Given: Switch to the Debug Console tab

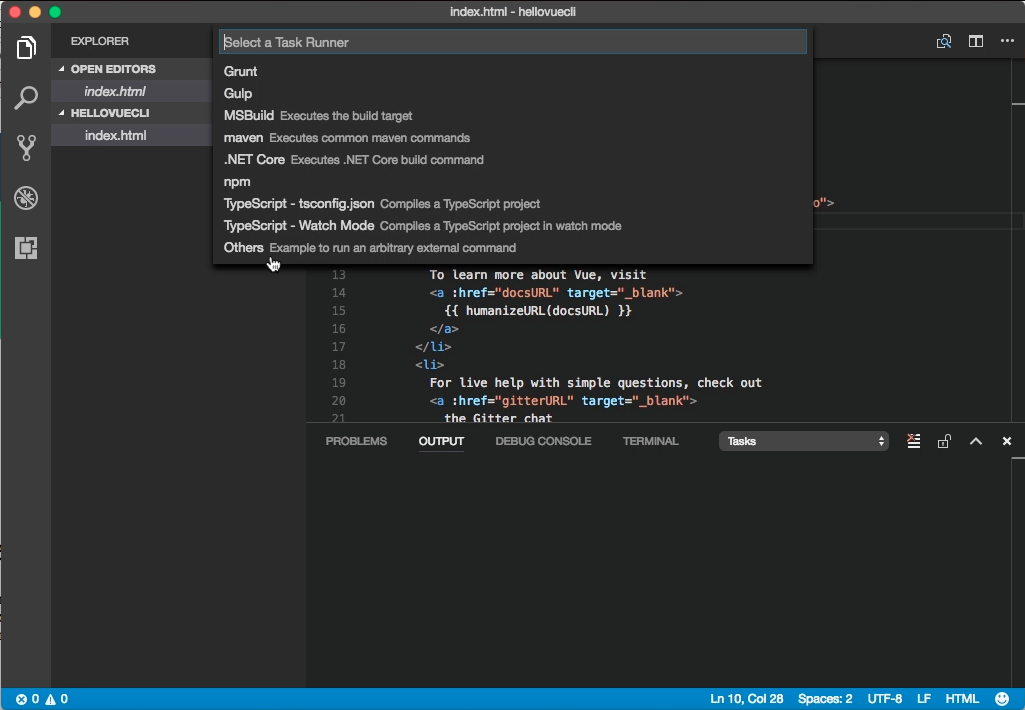Looking at the screenshot, I should click(543, 441).
